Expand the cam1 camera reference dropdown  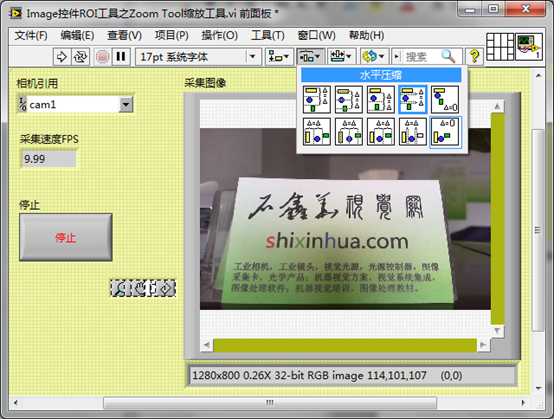[x=125, y=105]
